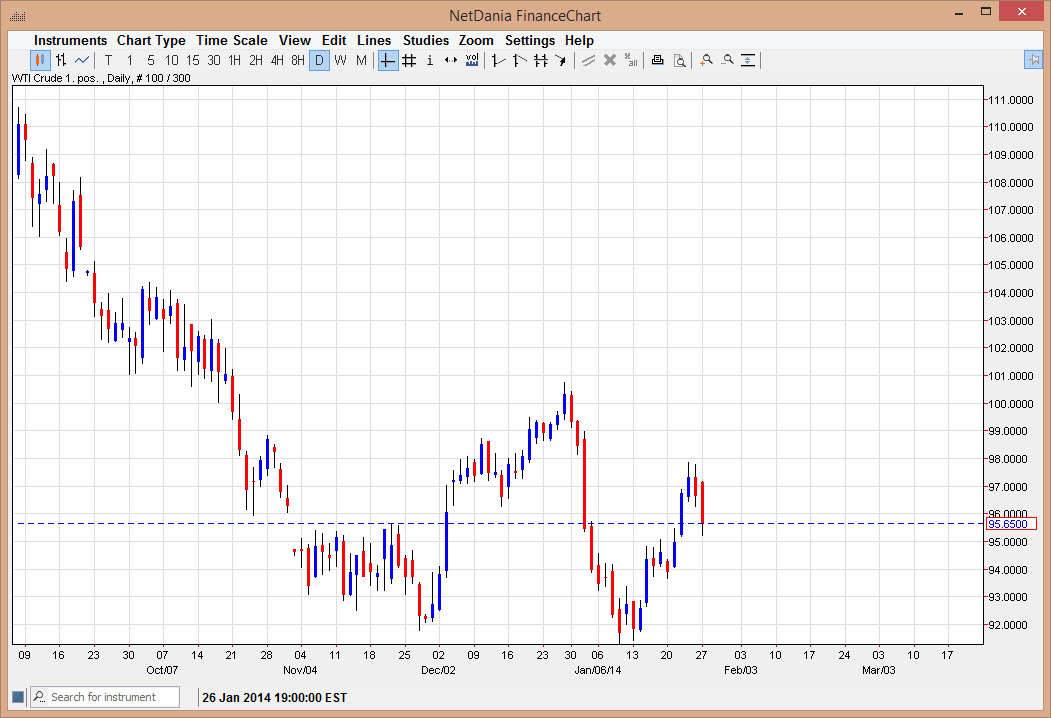Viewport: 1051px width, 718px height.
Task: Open the Chart Type menu
Action: pyautogui.click(x=151, y=40)
